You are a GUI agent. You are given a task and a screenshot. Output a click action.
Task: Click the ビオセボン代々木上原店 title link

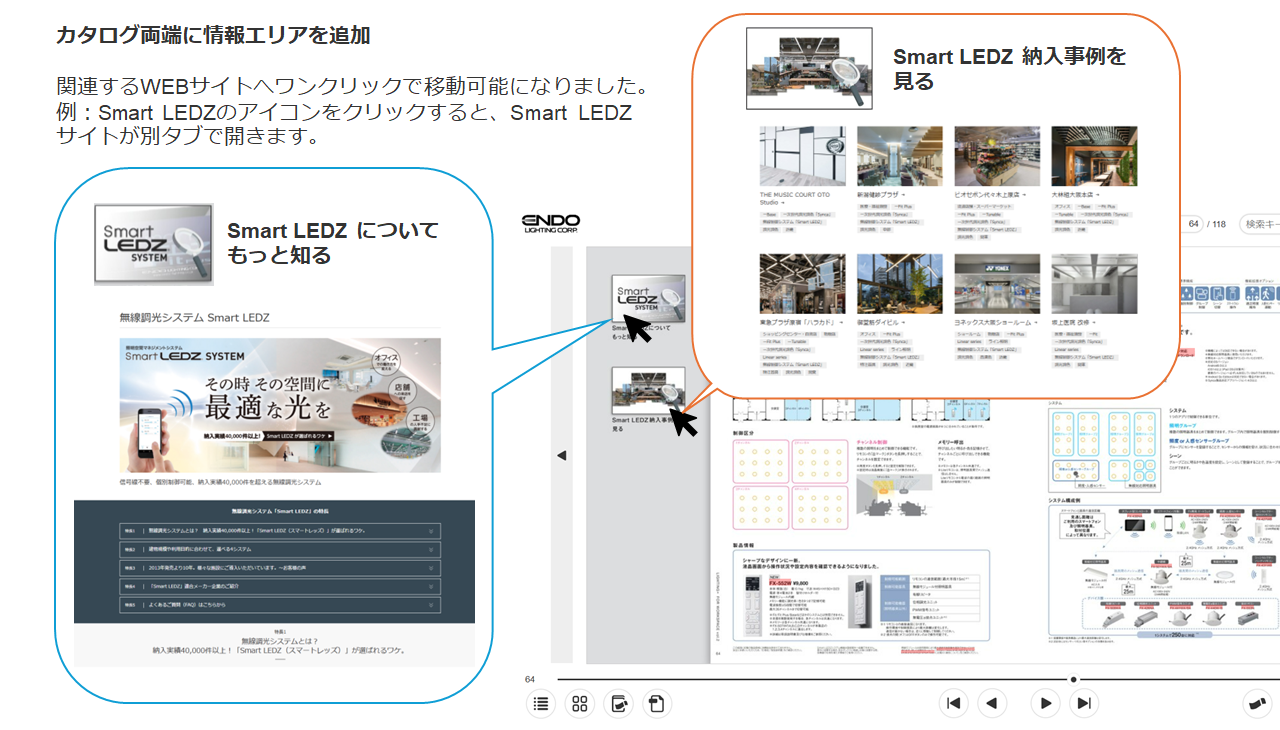click(989, 195)
